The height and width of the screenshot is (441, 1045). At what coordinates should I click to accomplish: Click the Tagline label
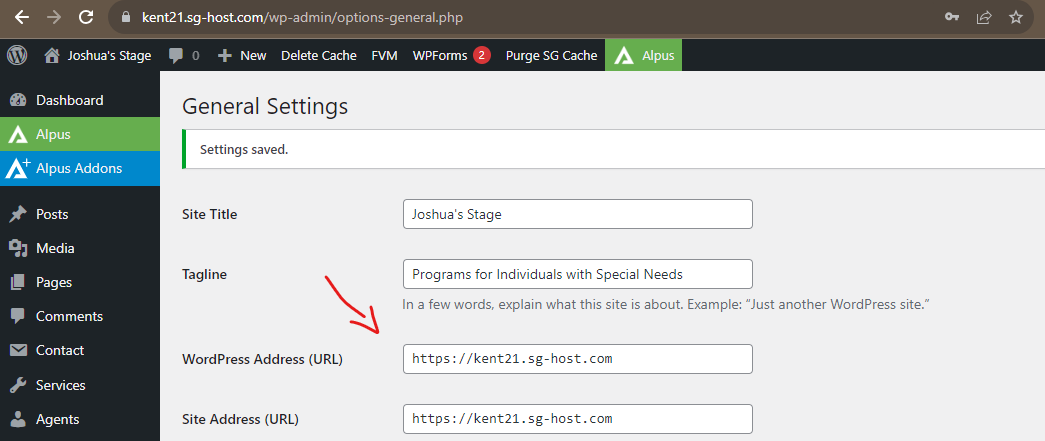[204, 274]
